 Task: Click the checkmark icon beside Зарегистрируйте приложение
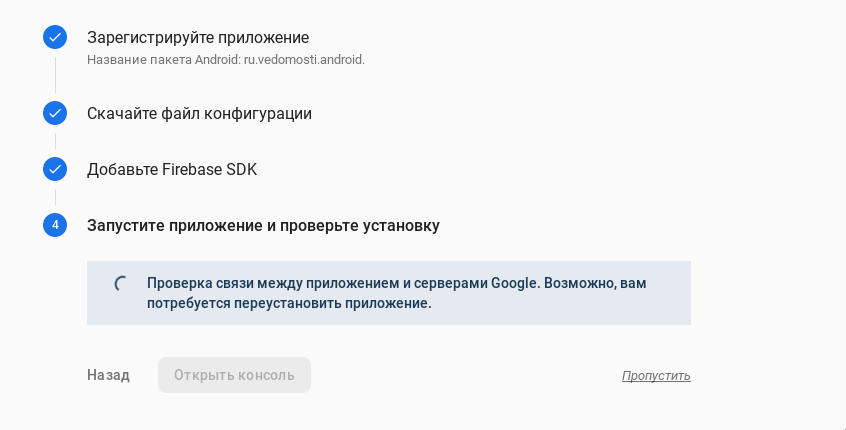(x=55, y=38)
